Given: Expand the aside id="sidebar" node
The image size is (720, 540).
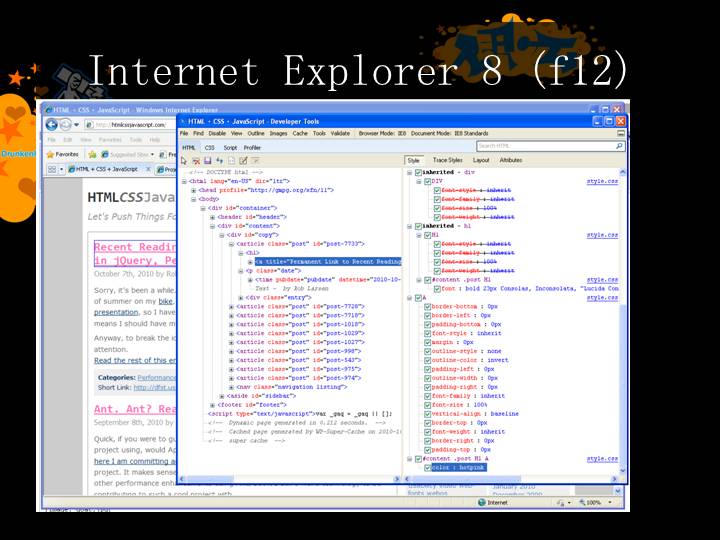Looking at the screenshot, I should click(x=222, y=395).
